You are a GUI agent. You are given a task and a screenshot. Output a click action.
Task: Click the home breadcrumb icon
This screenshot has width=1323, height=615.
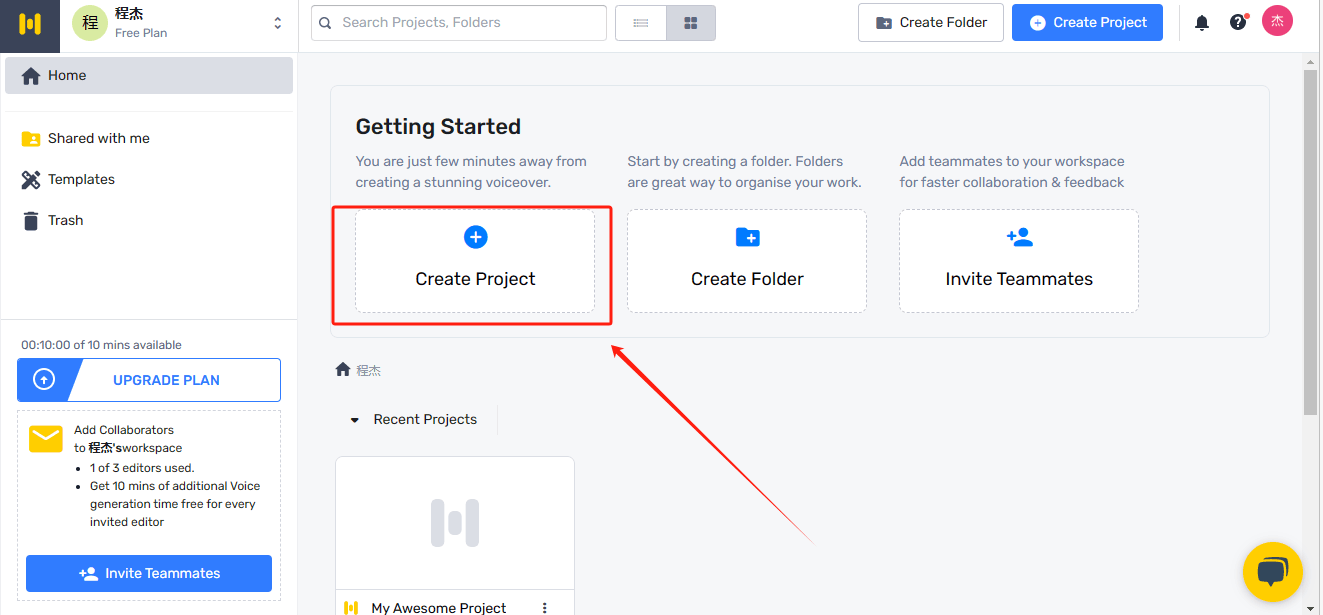343,370
